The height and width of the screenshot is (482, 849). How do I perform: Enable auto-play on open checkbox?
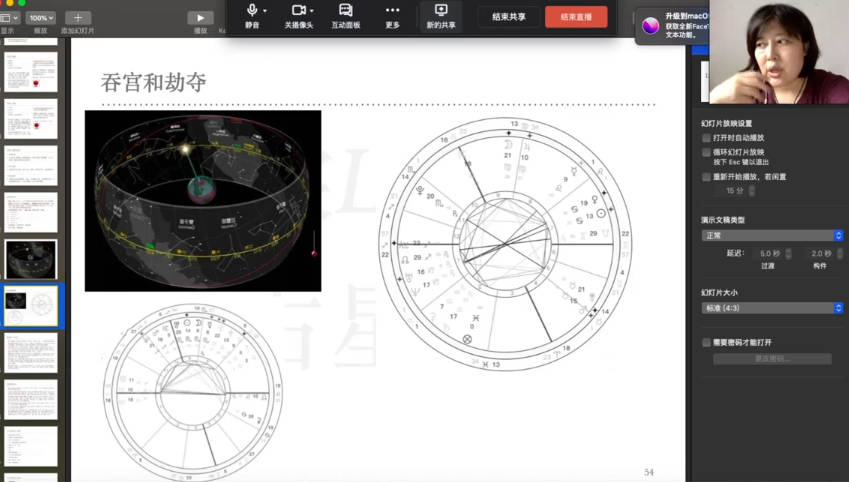point(707,137)
